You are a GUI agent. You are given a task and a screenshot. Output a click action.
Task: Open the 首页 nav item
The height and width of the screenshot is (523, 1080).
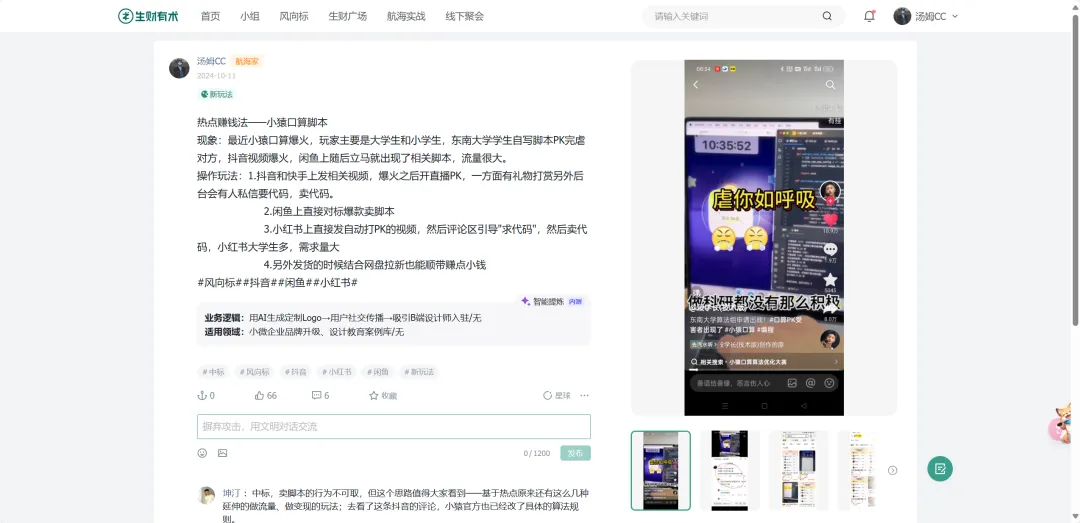point(210,16)
